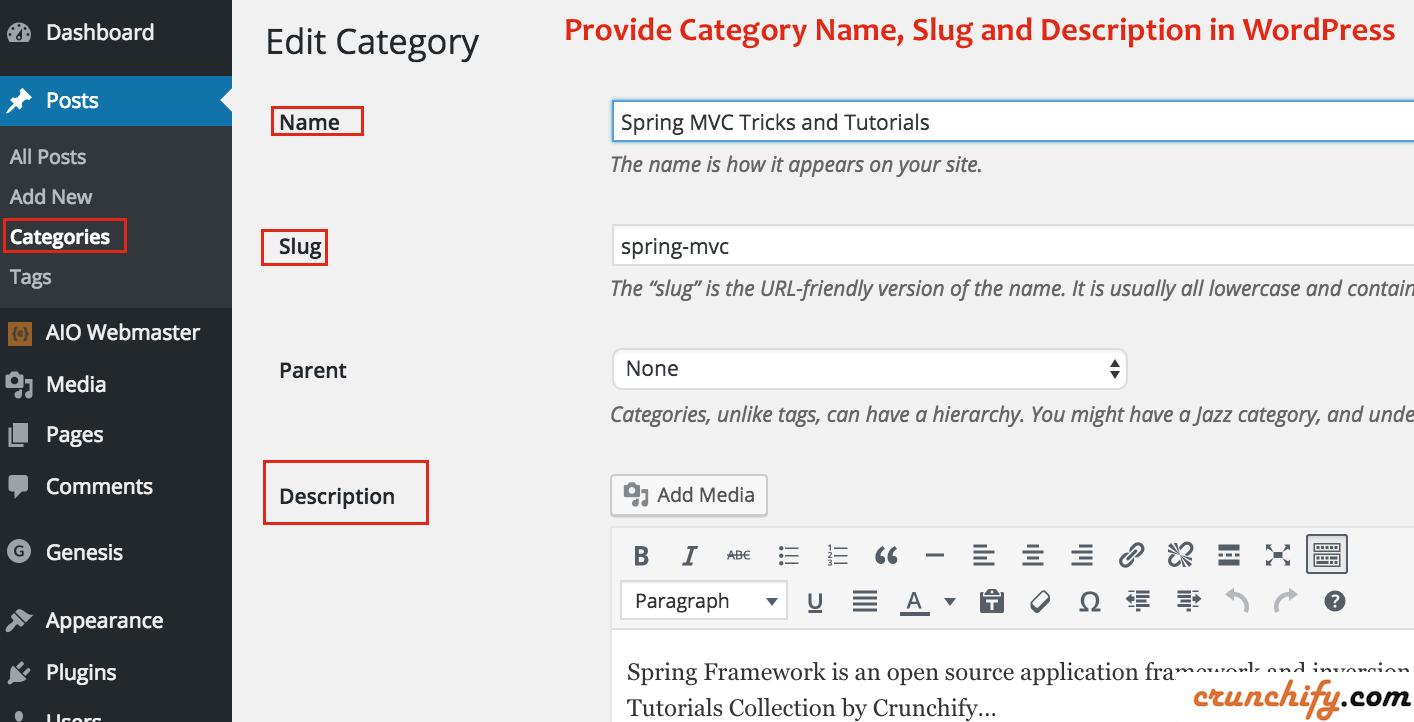The image size is (1414, 722).
Task: Toggle the second toolbar row visibility
Action: coord(1326,554)
